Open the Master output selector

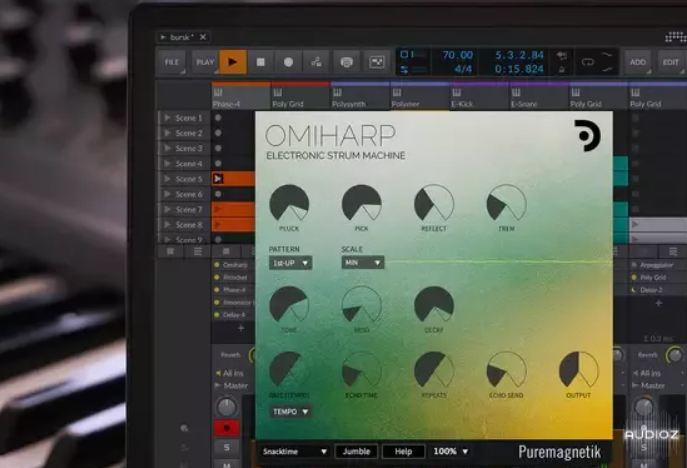[231, 386]
